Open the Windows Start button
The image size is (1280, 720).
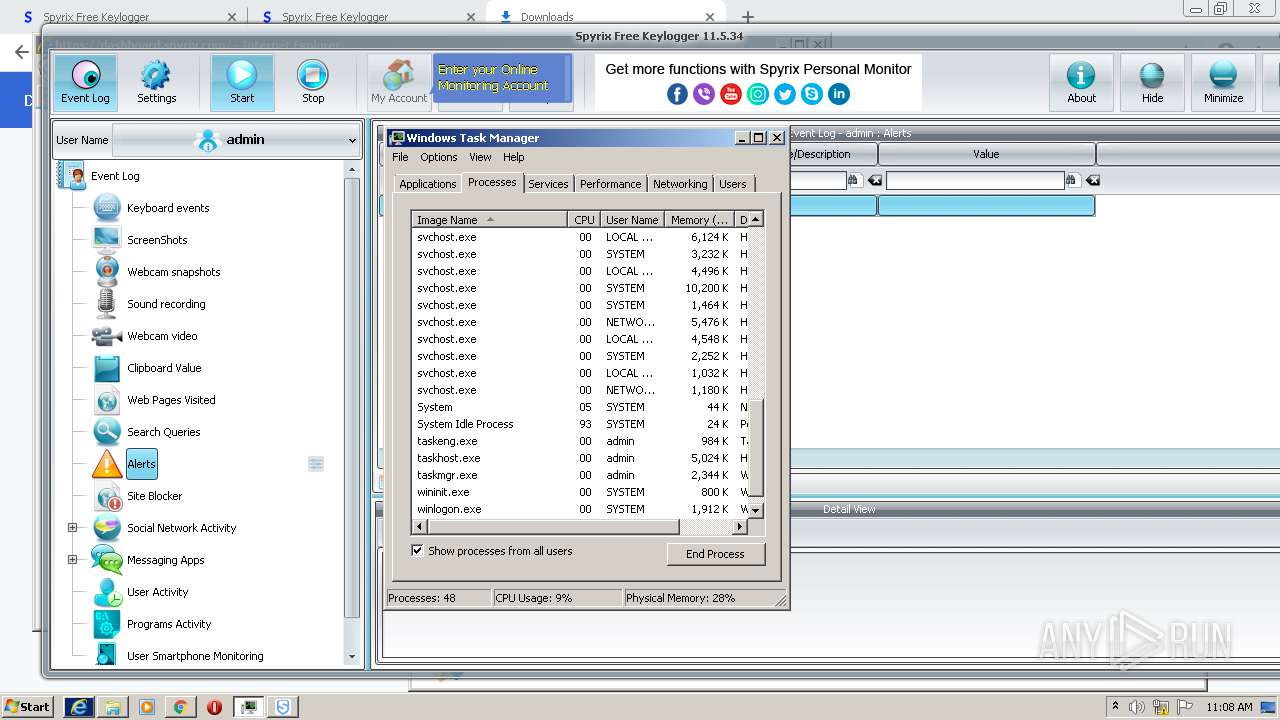pos(27,706)
